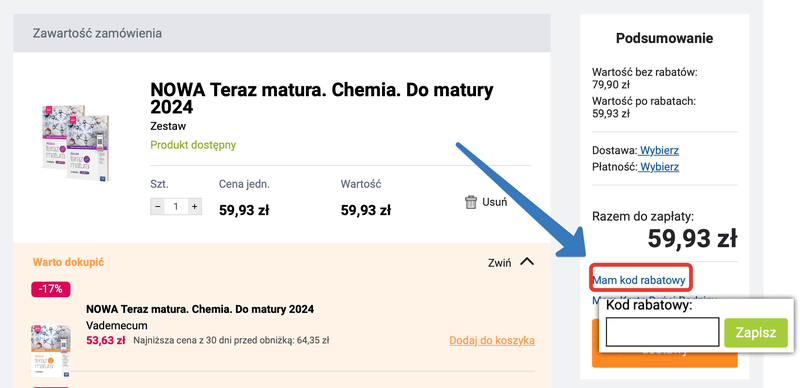Image resolution: width=800 pixels, height=388 pixels.
Task: Open the Zestaw book cover thumbnail
Action: click(76, 143)
